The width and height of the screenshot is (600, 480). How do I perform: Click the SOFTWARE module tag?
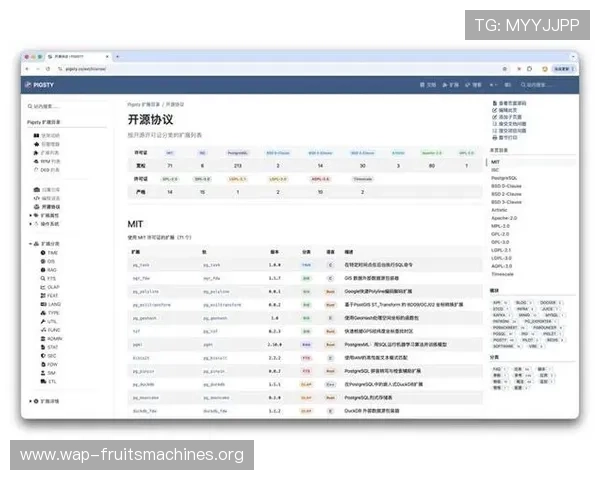point(506,346)
